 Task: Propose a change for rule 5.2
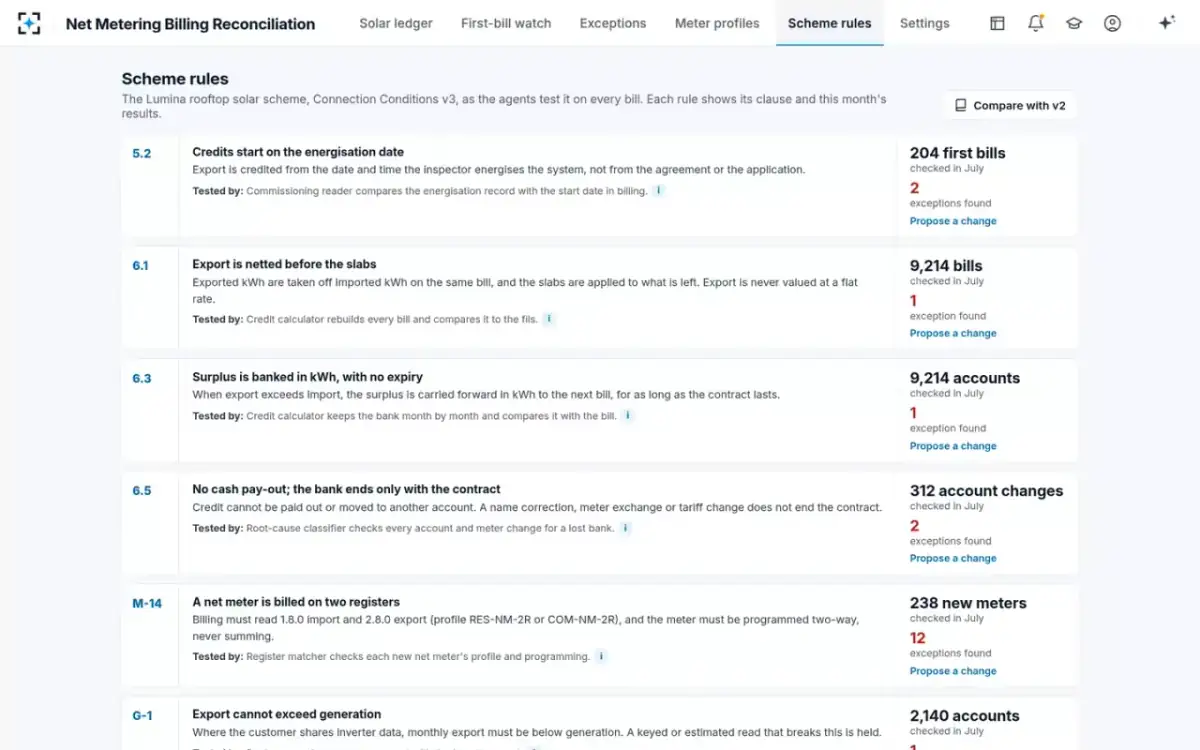953,221
